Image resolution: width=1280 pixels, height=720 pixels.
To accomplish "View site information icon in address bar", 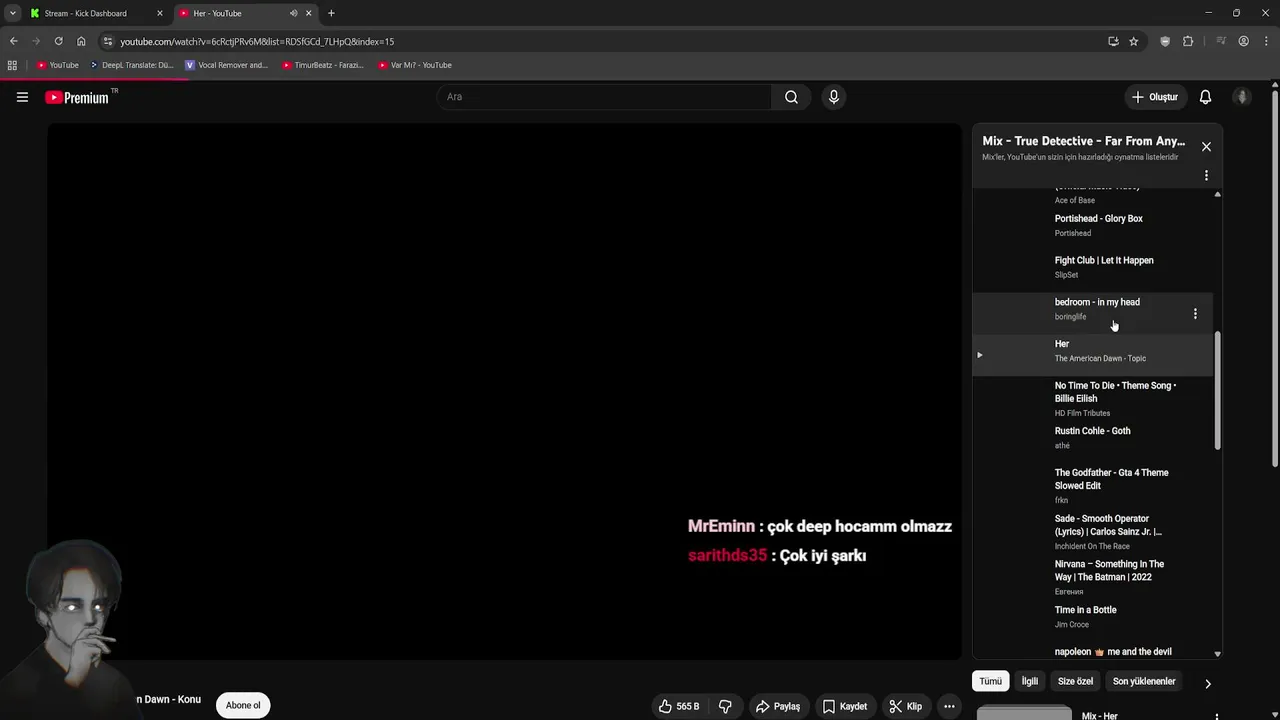I will [108, 41].
